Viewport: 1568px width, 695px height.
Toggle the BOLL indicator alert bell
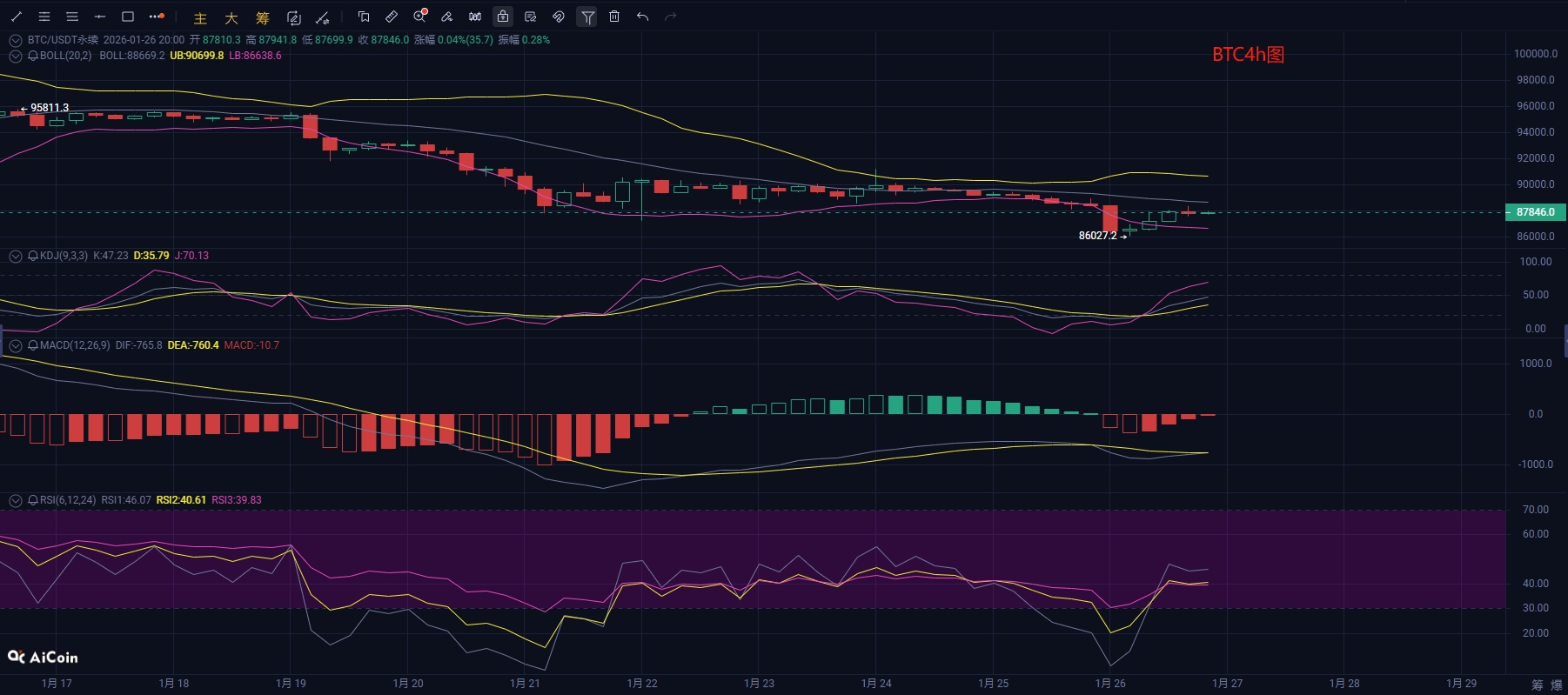33,56
